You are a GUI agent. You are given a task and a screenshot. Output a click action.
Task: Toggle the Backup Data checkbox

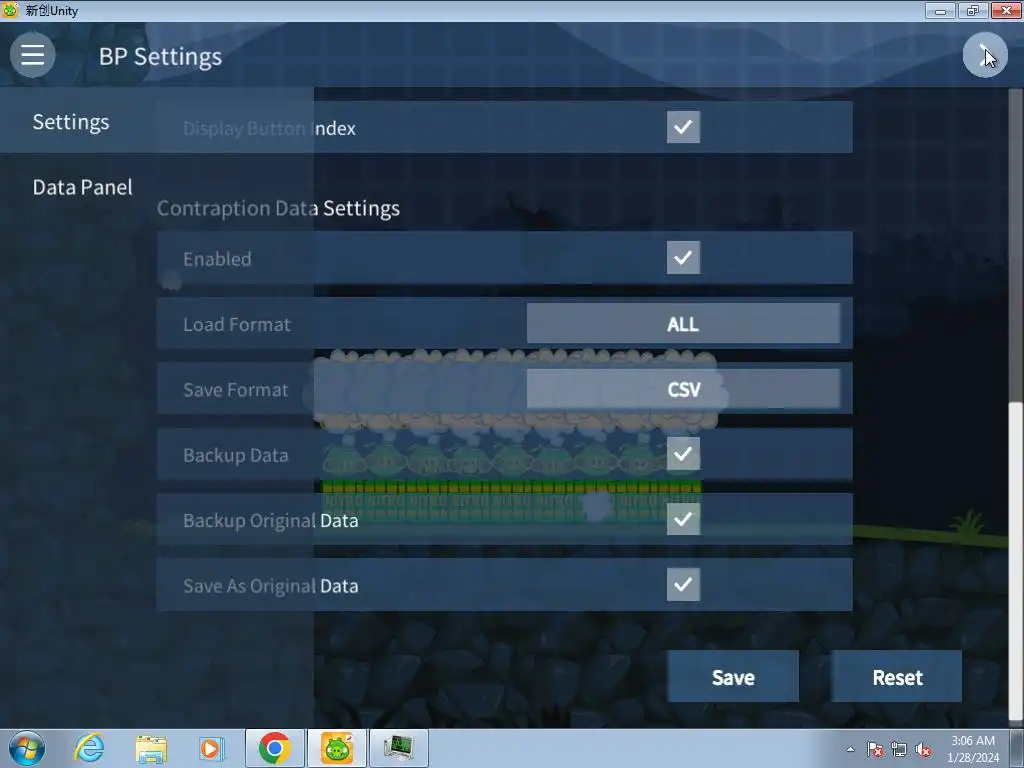click(683, 453)
